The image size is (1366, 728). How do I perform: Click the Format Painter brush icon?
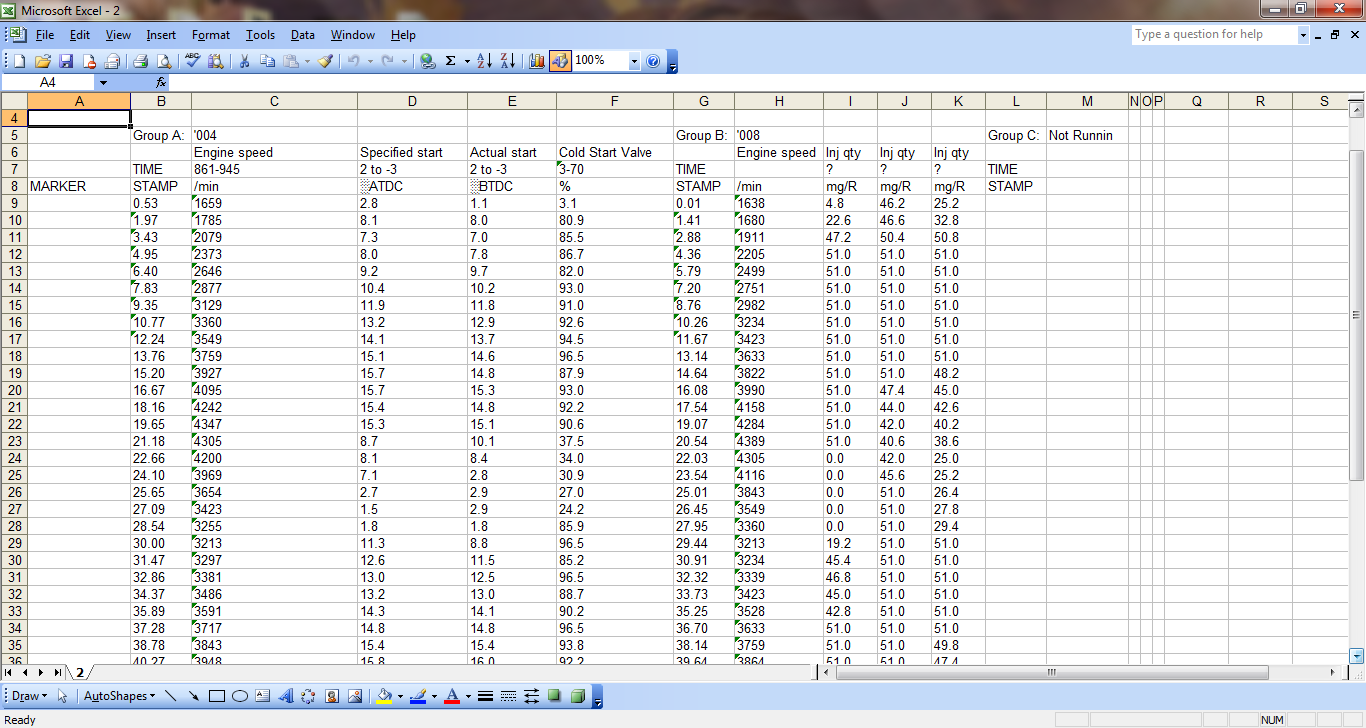click(x=325, y=61)
